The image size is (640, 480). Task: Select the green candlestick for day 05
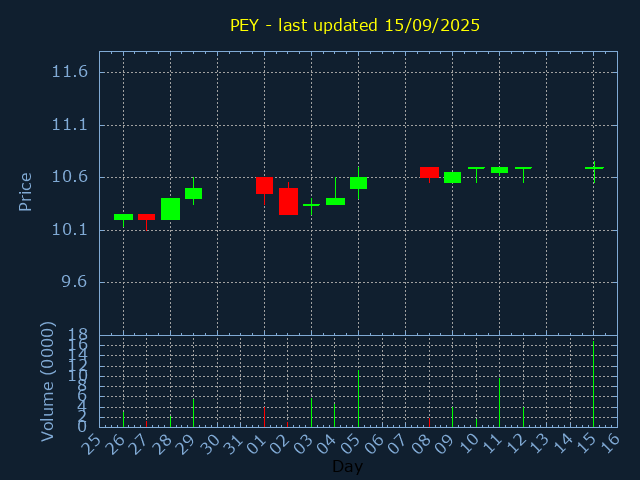[358, 183]
